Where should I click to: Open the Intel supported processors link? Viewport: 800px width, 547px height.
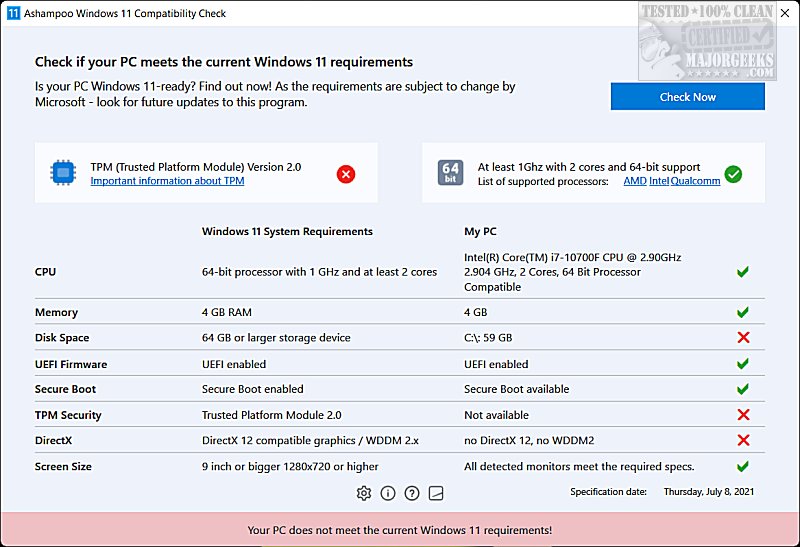pos(659,181)
